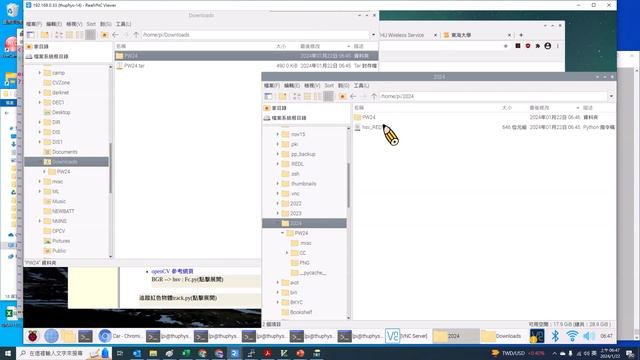Select detailed list view in 2024 window
The width and height of the screenshot is (640, 360).
tap(328, 96)
